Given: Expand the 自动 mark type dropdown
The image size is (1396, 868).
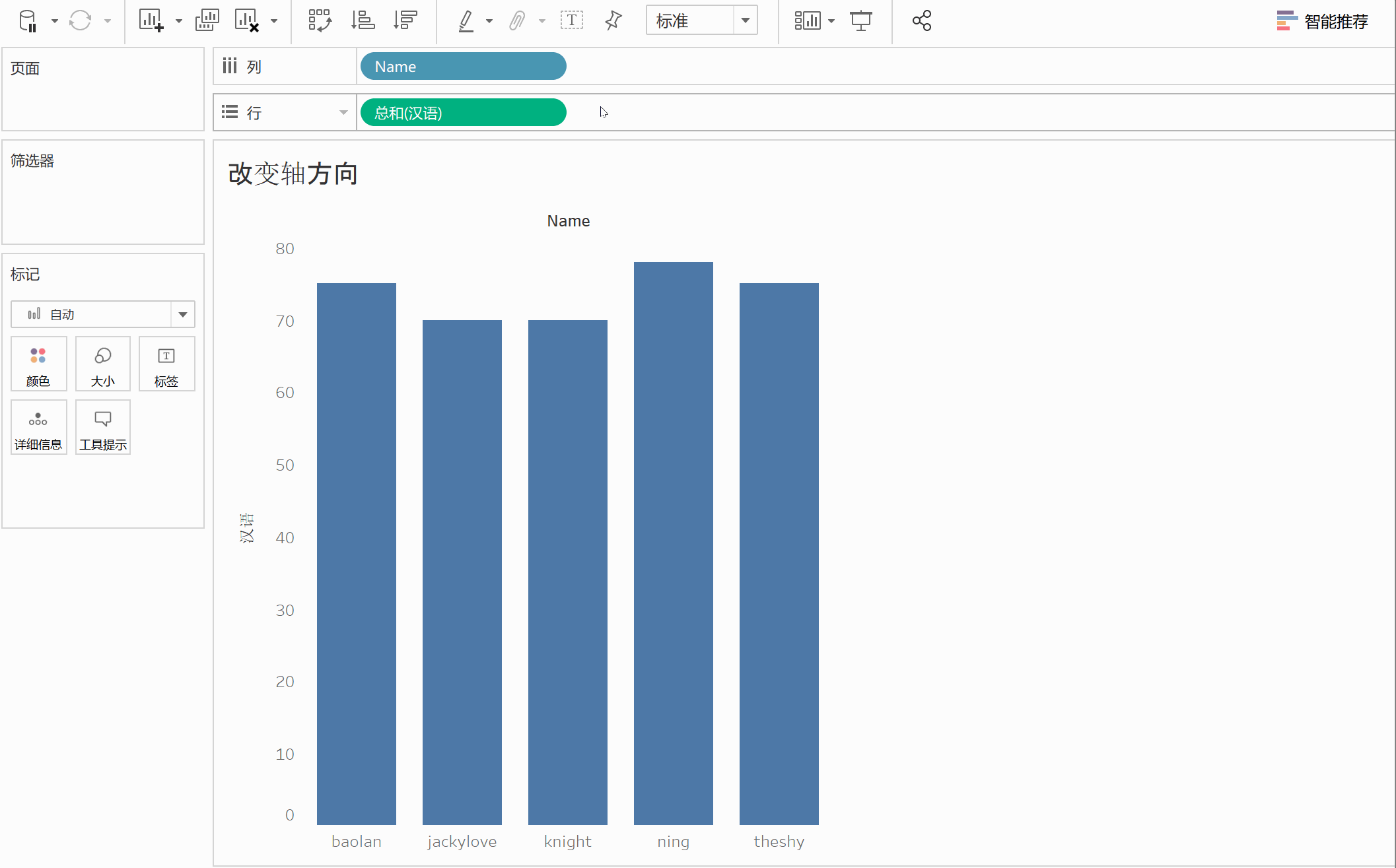Looking at the screenshot, I should click(183, 315).
